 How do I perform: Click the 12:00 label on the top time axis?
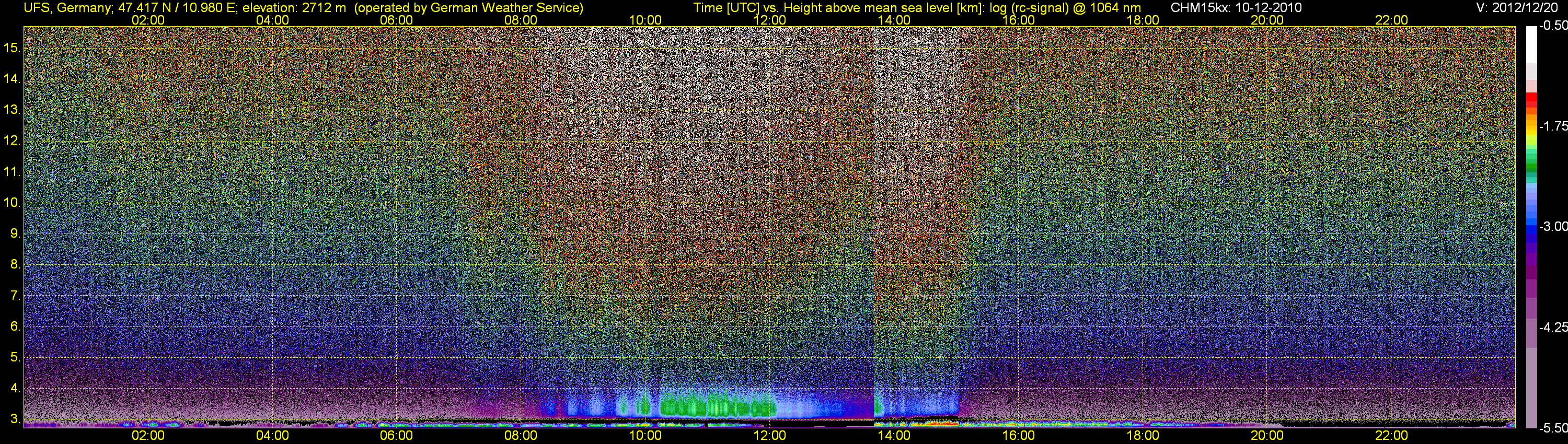tap(769, 20)
